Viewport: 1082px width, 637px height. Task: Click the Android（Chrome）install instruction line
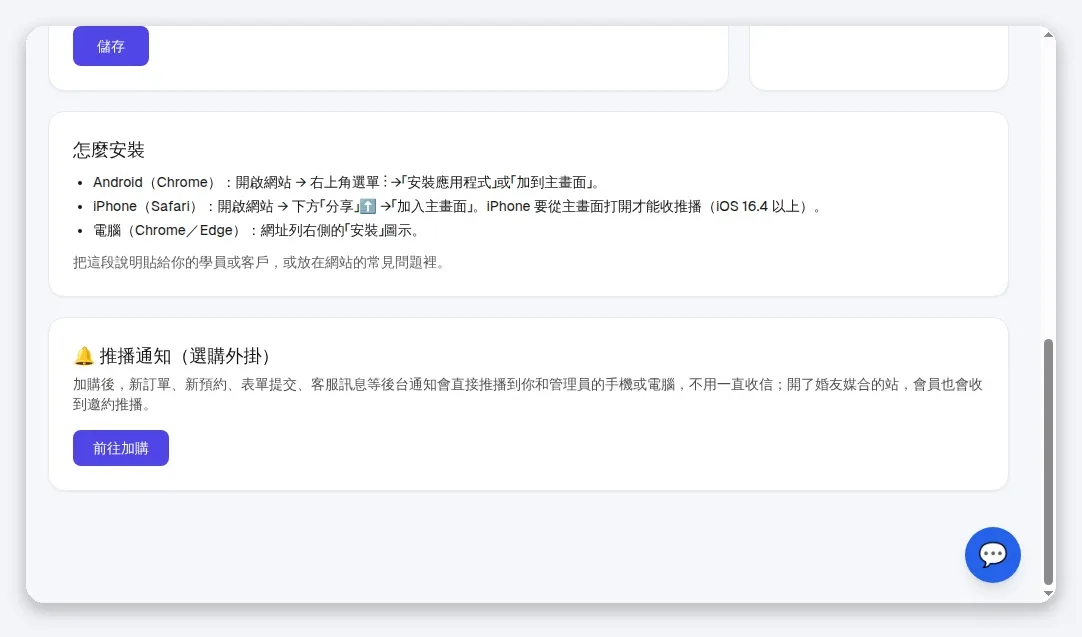click(347, 182)
